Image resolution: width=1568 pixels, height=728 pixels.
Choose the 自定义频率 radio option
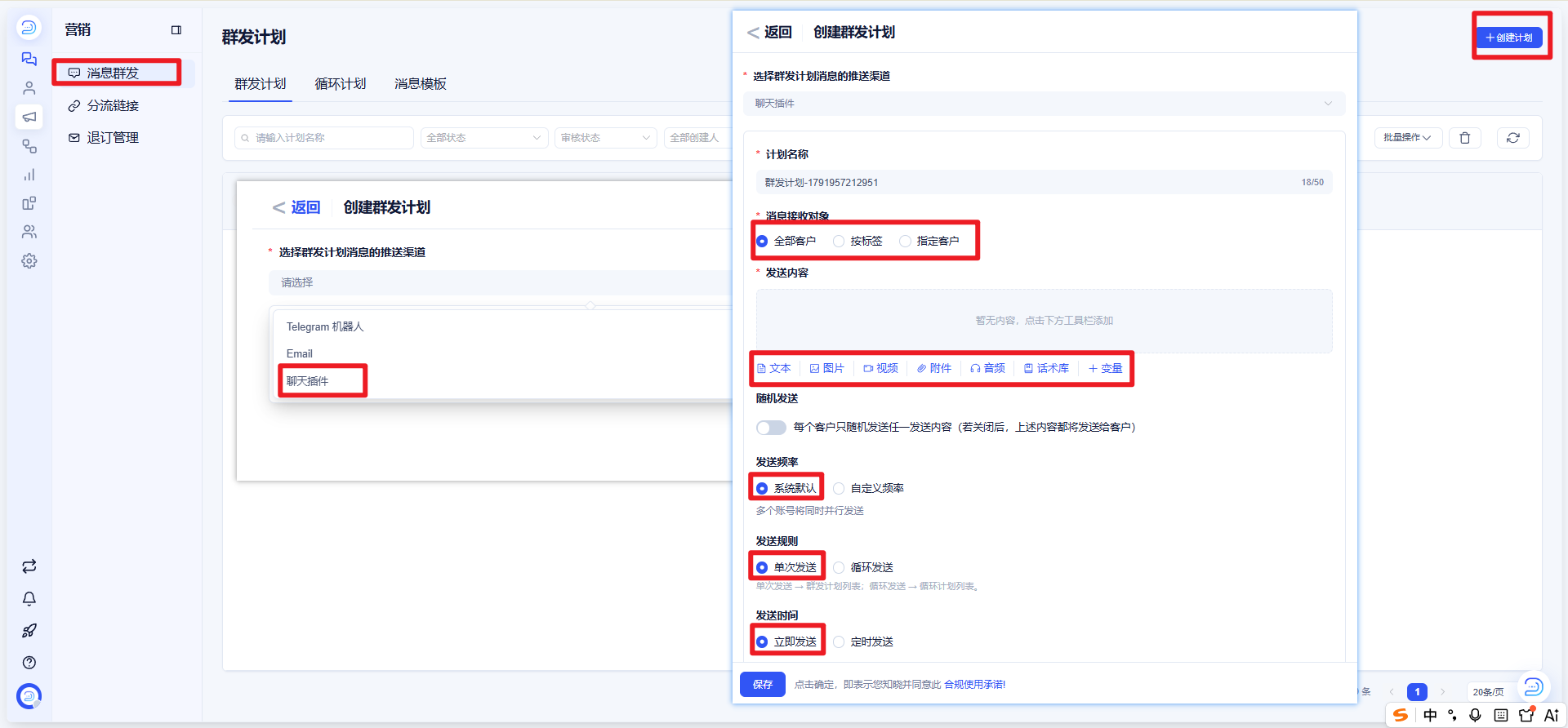pos(839,489)
